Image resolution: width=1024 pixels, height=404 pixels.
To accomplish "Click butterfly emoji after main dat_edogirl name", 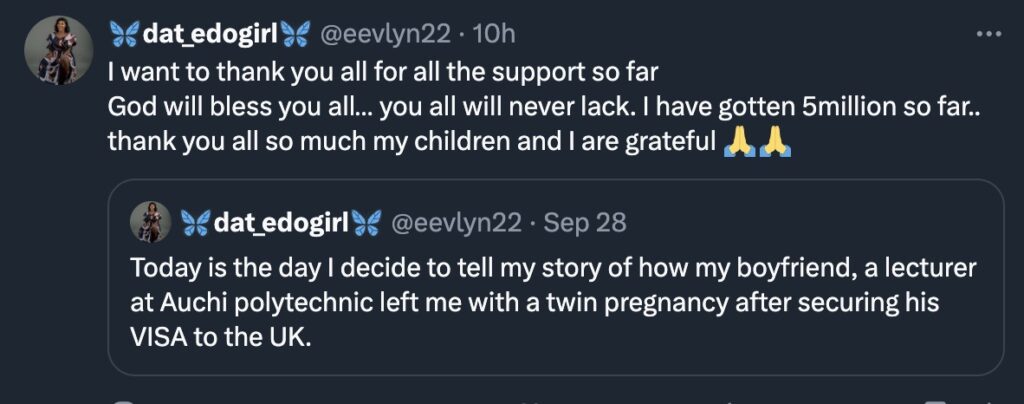I will (296, 35).
